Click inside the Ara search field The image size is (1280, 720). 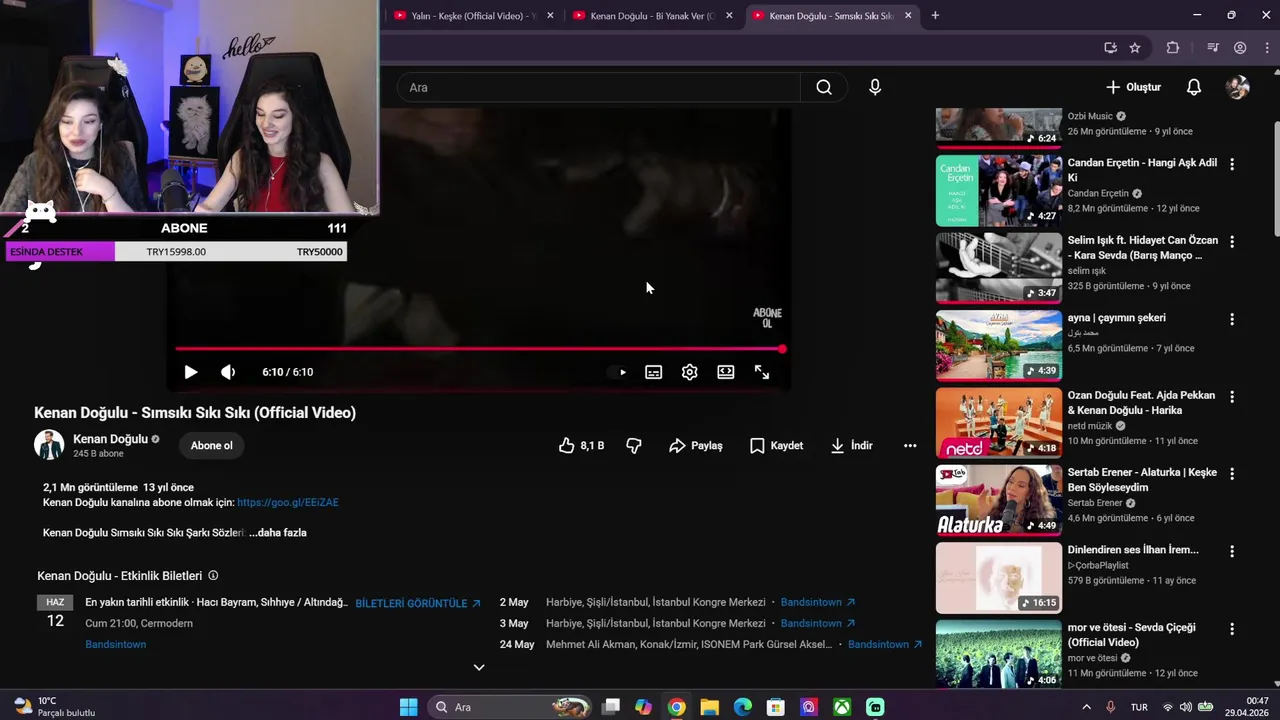(598, 87)
